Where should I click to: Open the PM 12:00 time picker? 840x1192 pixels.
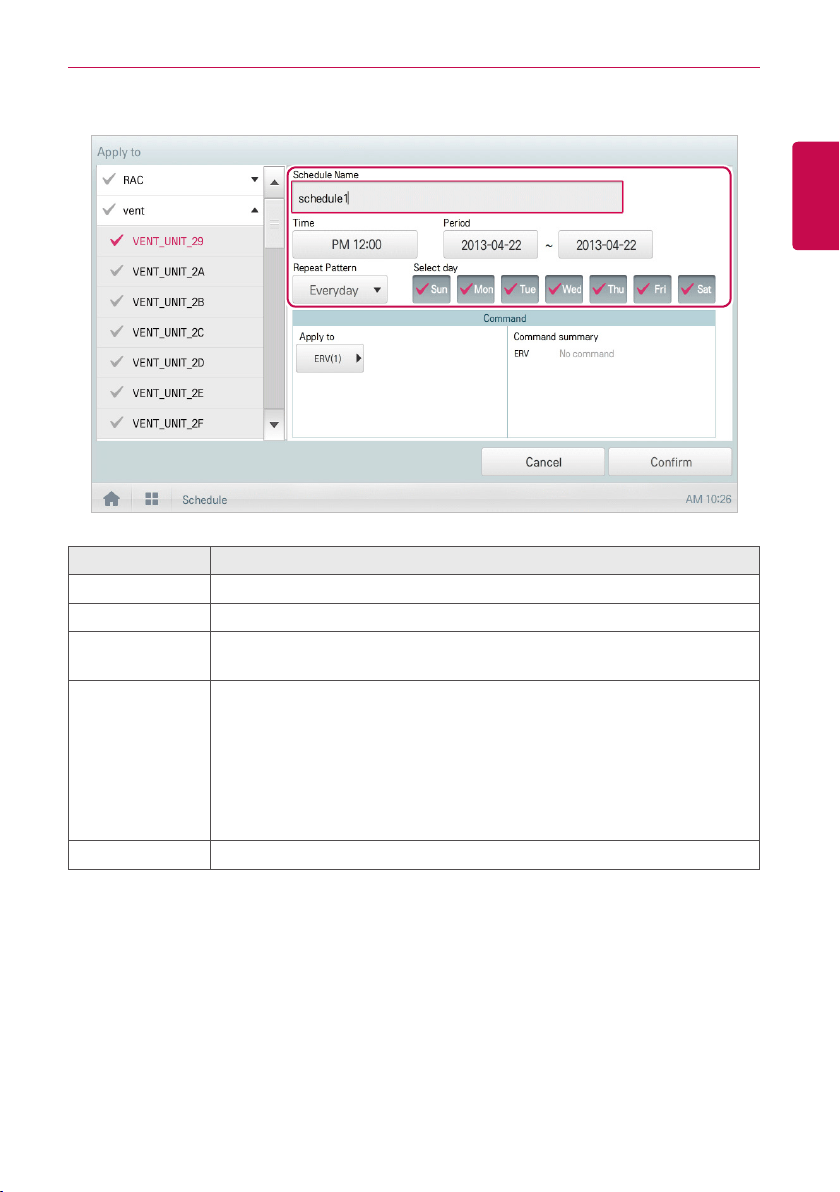[x=355, y=245]
